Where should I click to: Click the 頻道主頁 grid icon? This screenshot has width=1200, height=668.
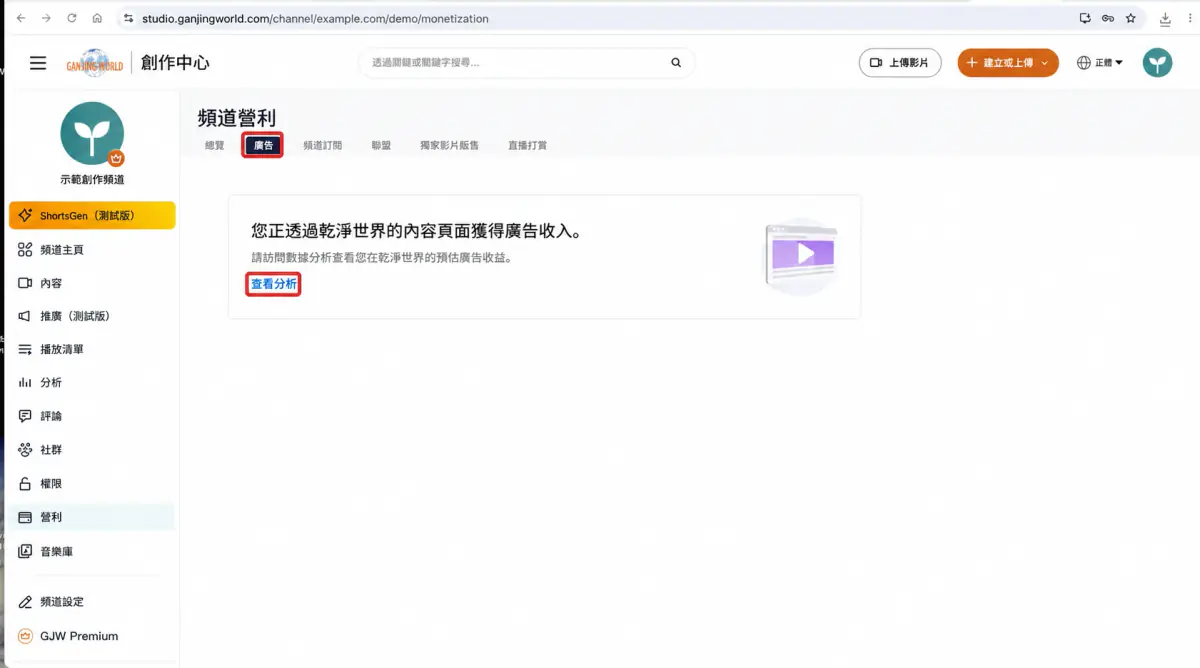coord(25,250)
